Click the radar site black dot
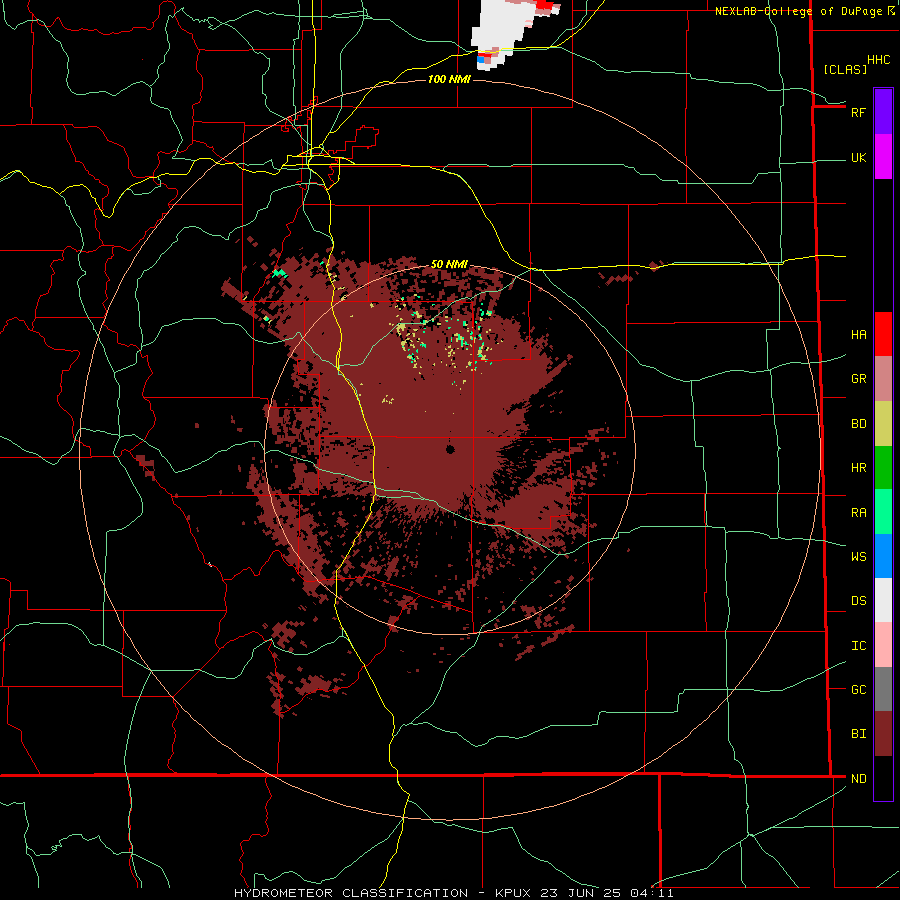 coord(450,449)
